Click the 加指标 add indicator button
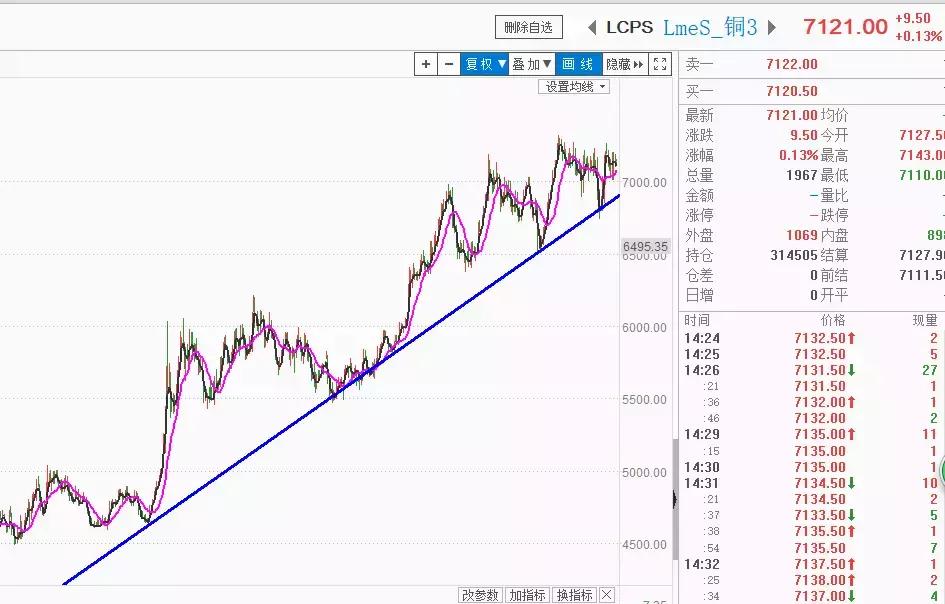 point(526,595)
